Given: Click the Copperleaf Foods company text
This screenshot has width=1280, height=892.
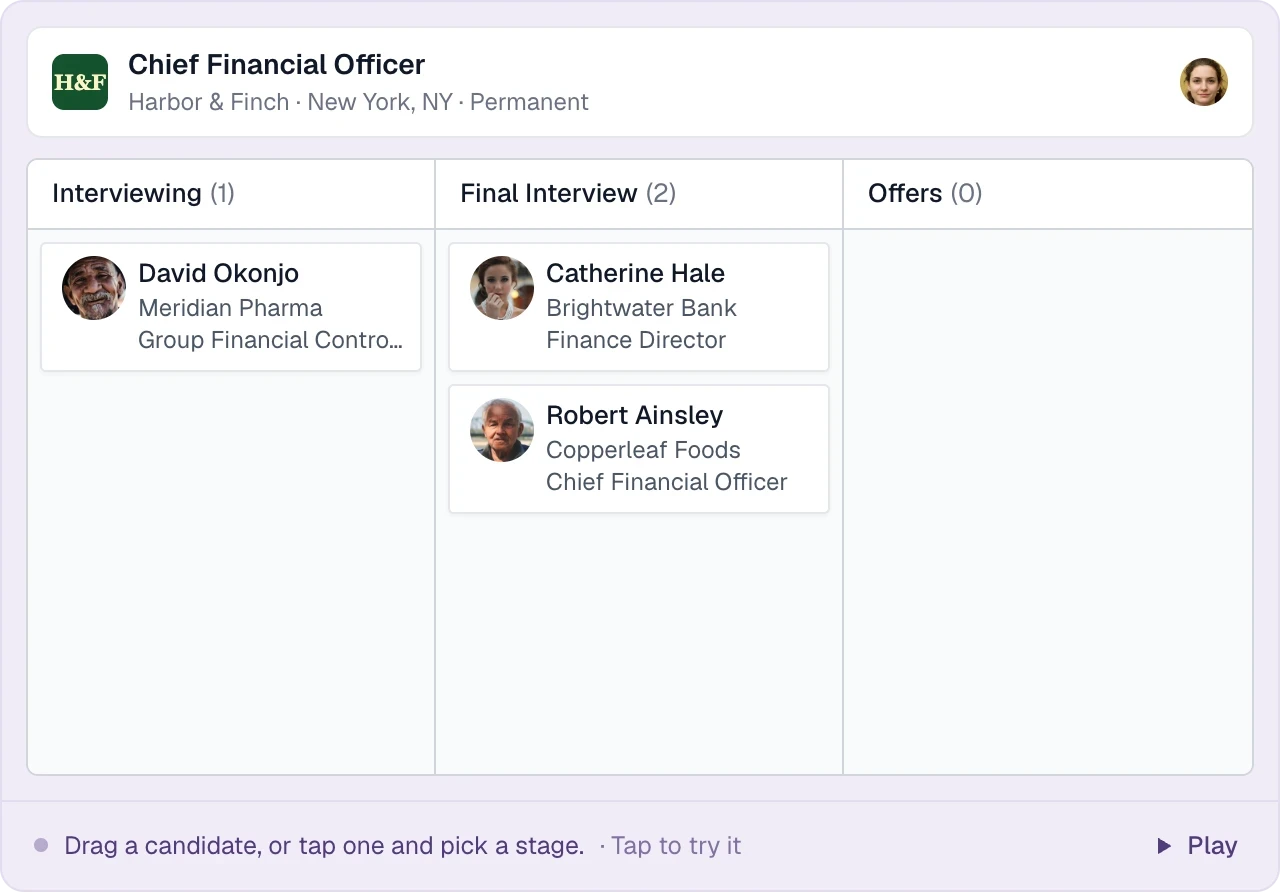Looking at the screenshot, I should click(643, 450).
